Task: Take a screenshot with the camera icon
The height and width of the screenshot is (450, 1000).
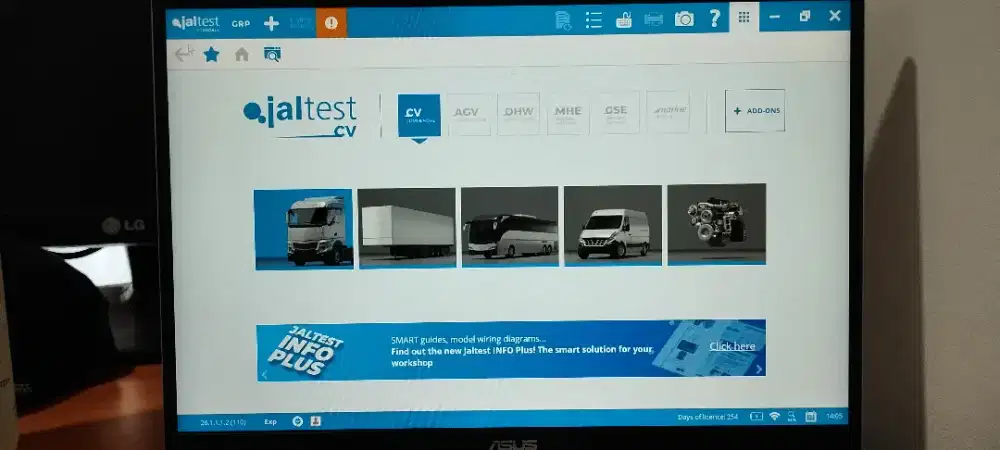Action: pos(684,19)
